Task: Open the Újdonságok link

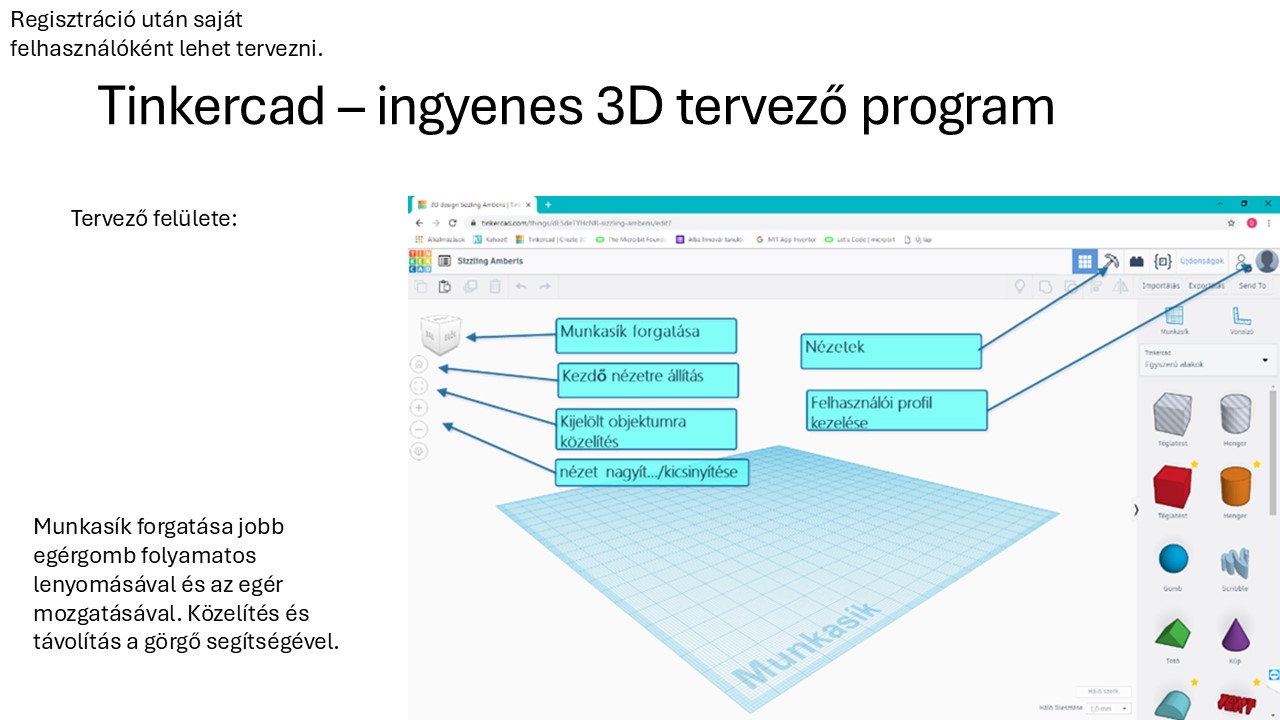Action: coord(1201,261)
